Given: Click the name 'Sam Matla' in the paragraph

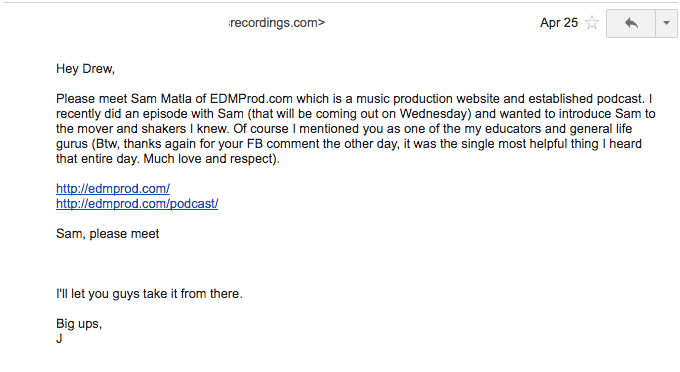Looking at the screenshot, I should tap(161, 99).
